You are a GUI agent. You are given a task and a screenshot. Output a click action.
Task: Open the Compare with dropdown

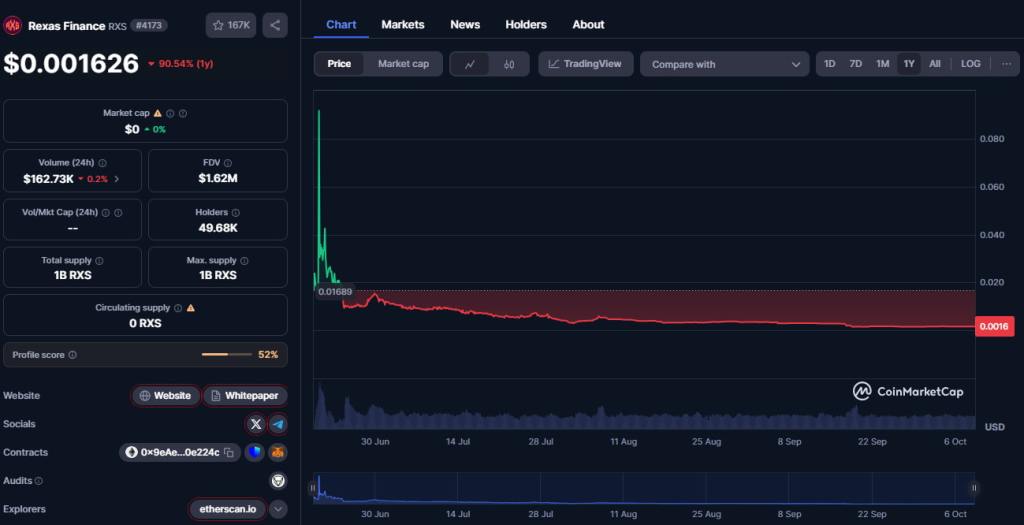click(725, 64)
